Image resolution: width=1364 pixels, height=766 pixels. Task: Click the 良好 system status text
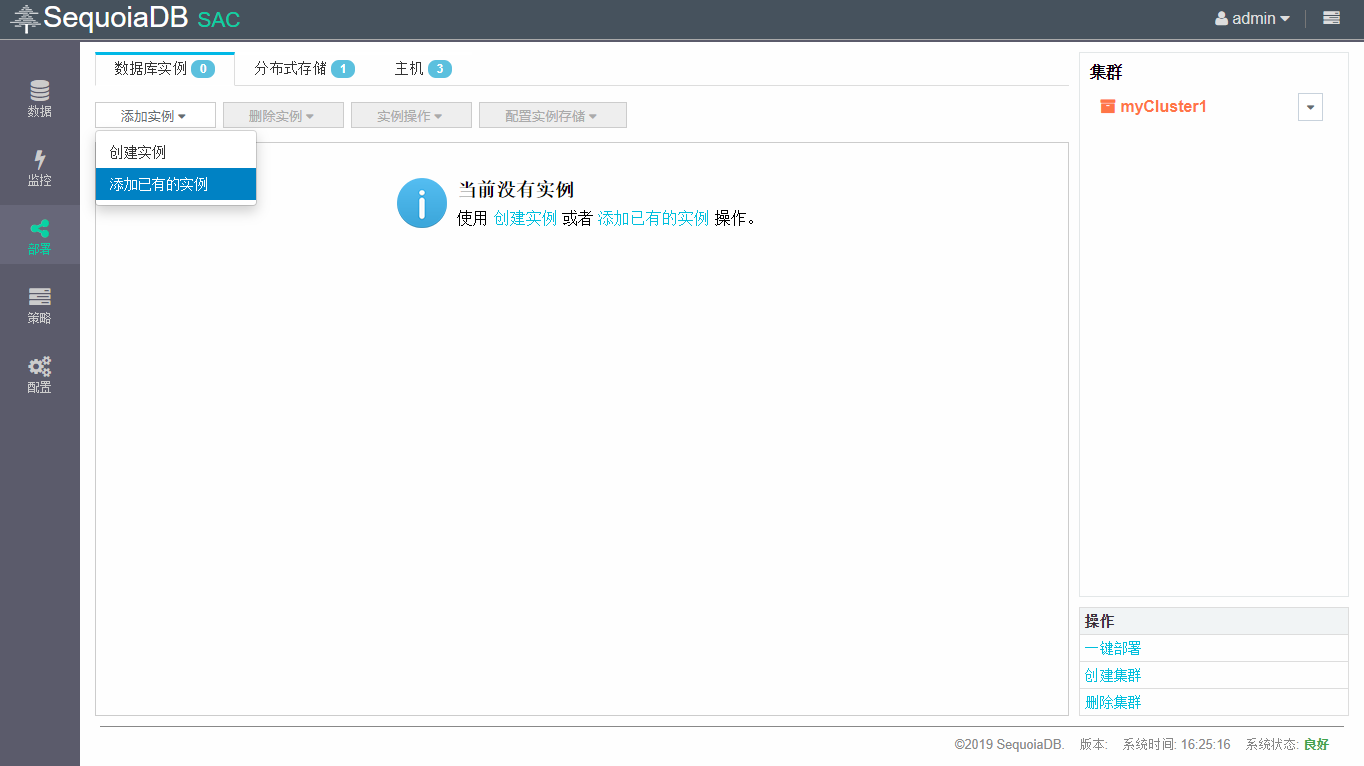pyautogui.click(x=1316, y=744)
